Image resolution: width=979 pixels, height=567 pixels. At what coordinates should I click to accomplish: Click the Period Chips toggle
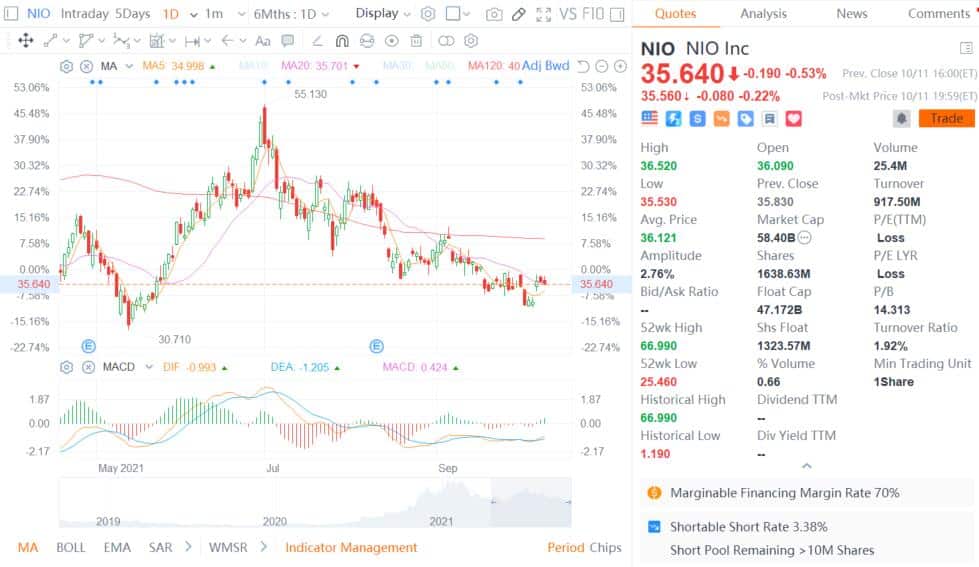(x=584, y=548)
